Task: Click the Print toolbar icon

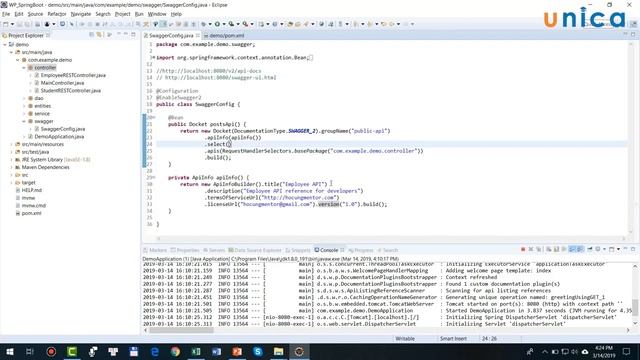Action: click(x=37, y=24)
